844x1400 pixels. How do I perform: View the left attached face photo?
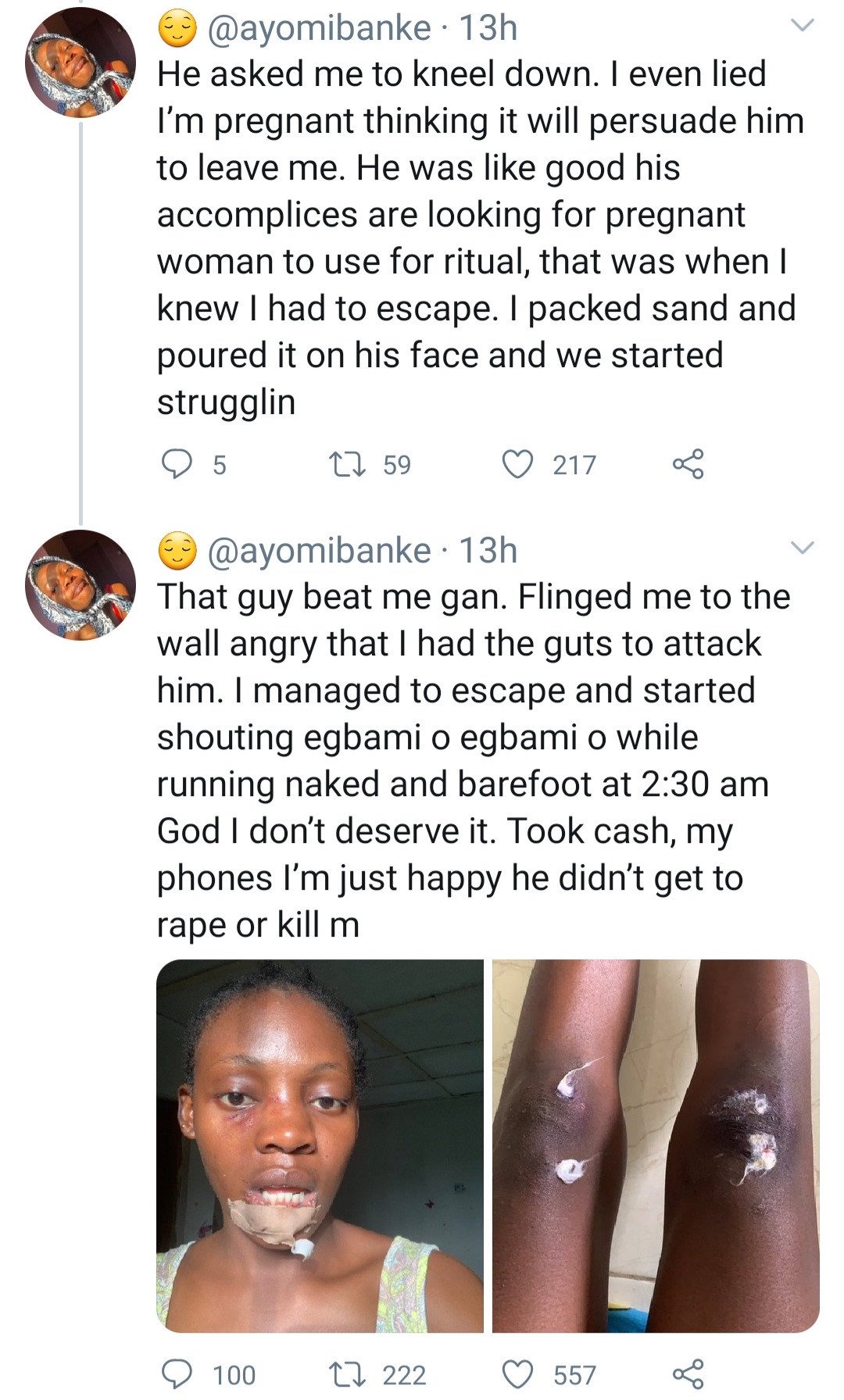click(x=320, y=1145)
